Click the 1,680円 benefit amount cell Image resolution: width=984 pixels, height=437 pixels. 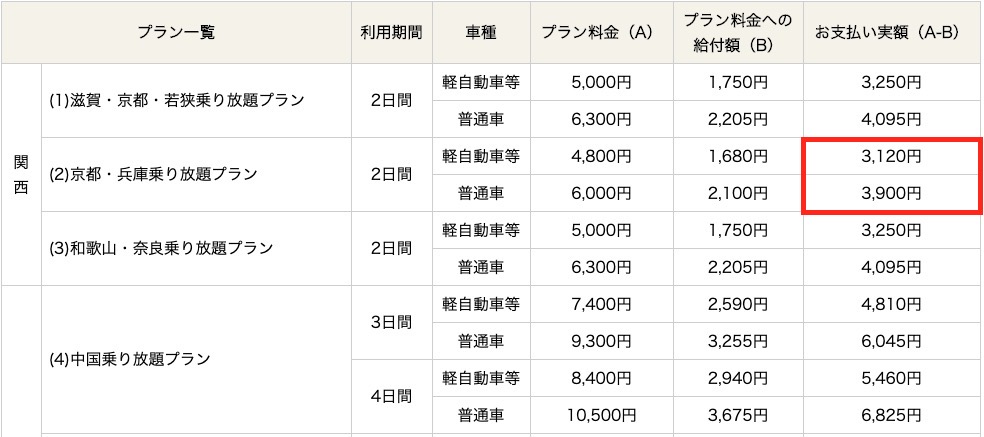coord(738,156)
